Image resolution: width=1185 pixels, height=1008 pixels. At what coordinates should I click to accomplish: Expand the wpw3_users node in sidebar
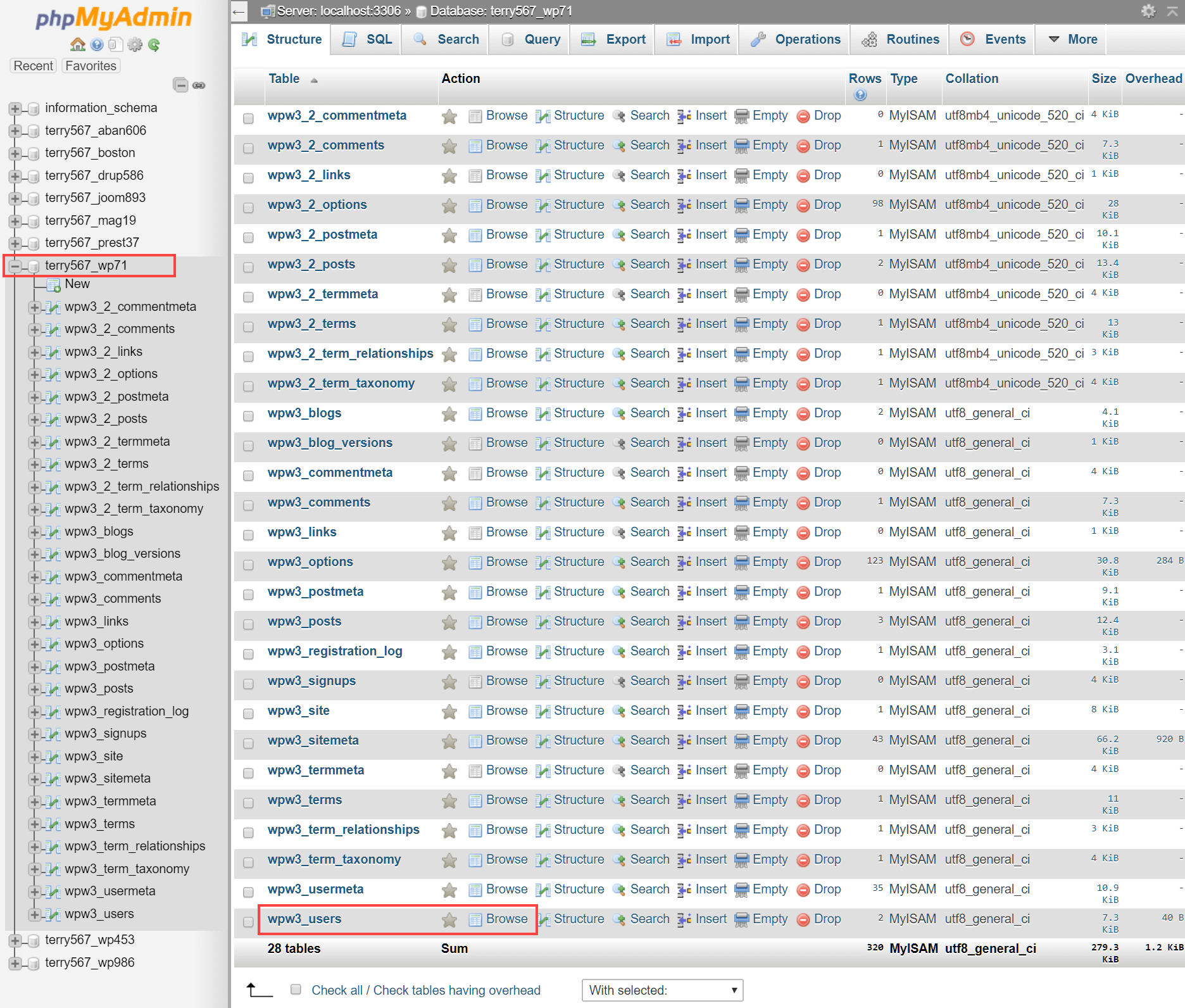click(x=35, y=915)
